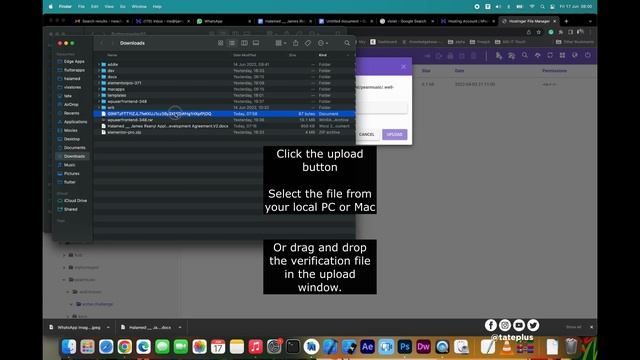
Task: Open Edge Apps in Finder sidebar
Action: (x=74, y=62)
